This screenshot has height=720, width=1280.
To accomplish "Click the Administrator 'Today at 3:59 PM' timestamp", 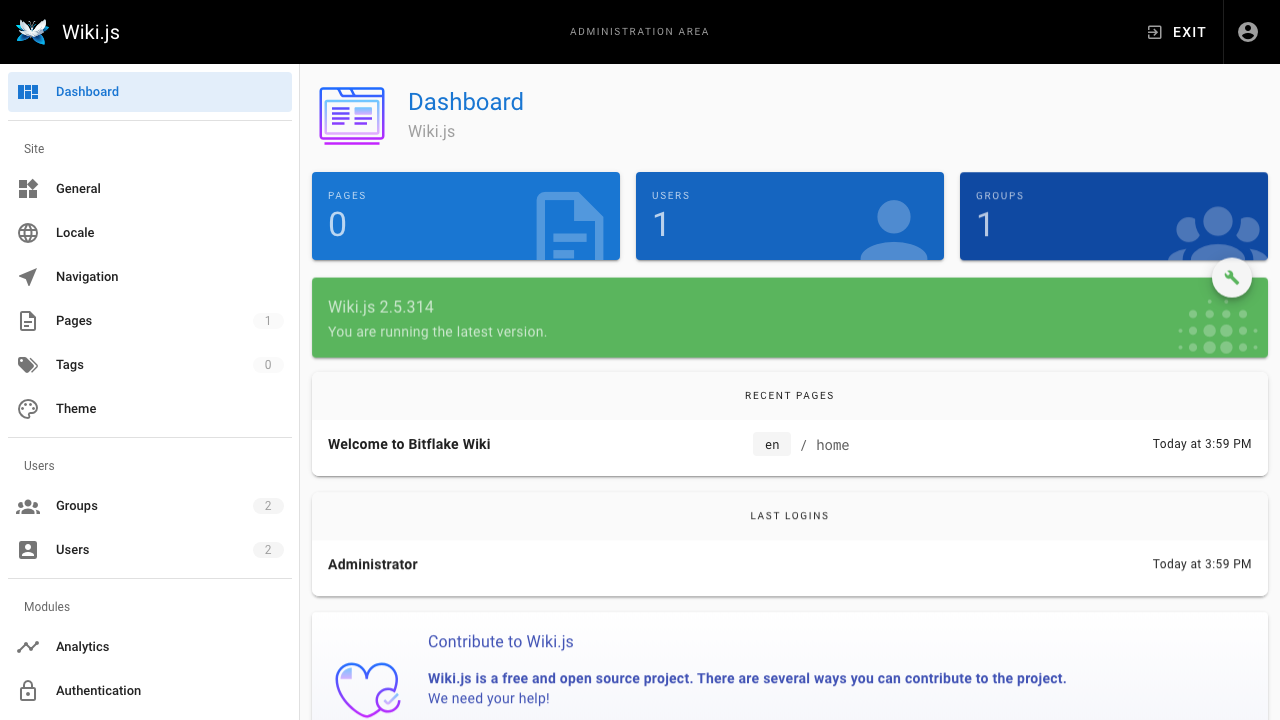I will (x=1202, y=564).
